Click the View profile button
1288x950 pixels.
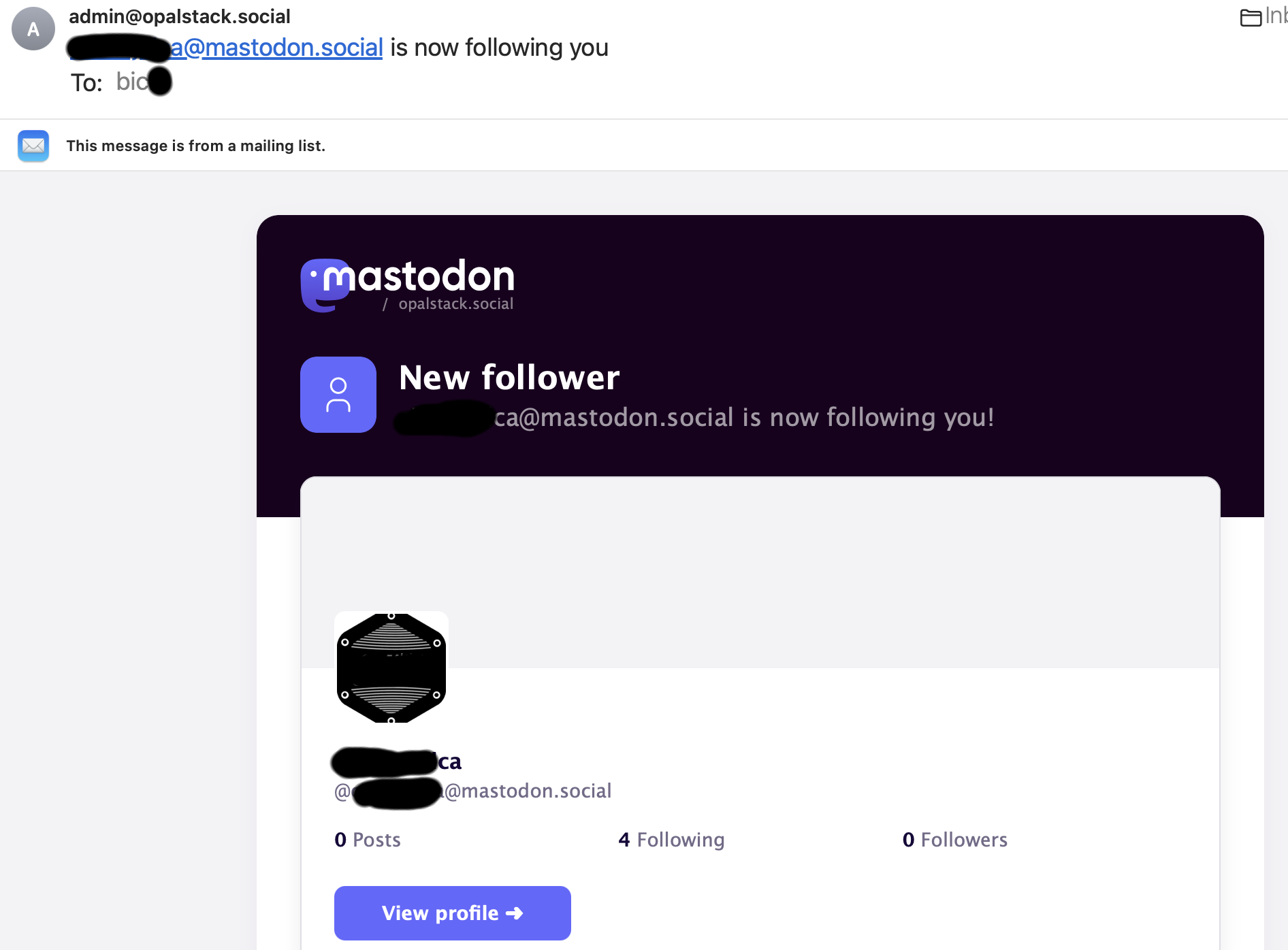point(453,913)
